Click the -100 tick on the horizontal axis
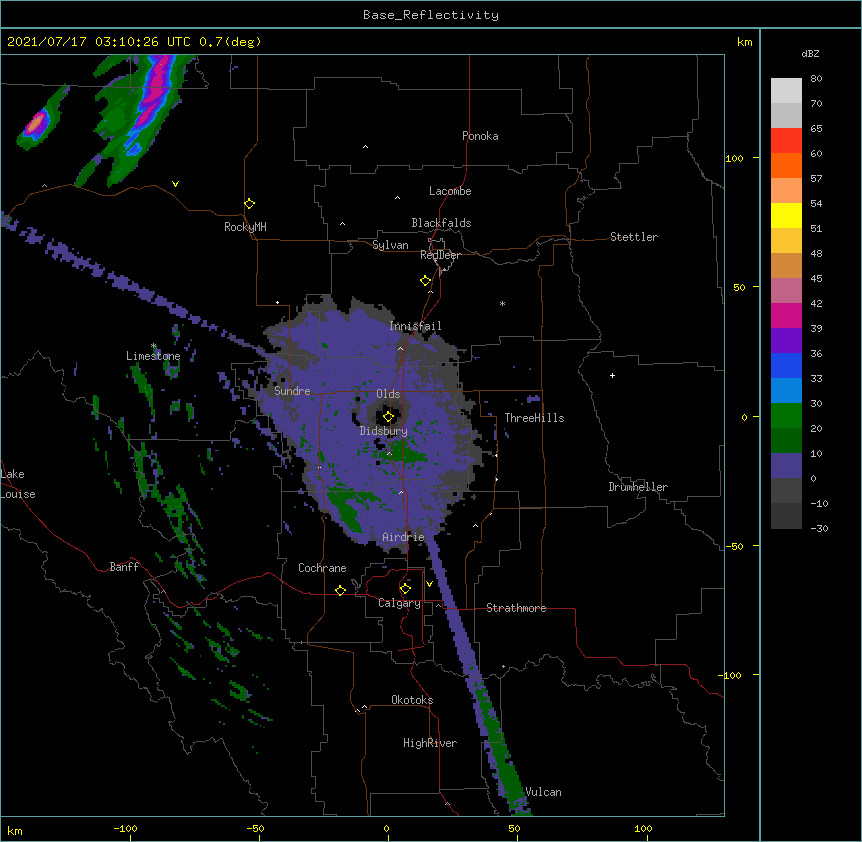 (125, 828)
